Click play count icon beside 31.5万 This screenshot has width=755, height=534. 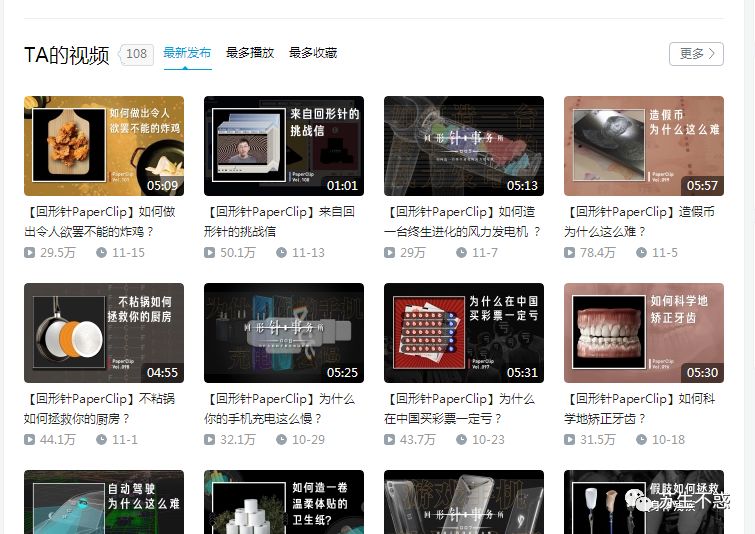click(x=569, y=440)
